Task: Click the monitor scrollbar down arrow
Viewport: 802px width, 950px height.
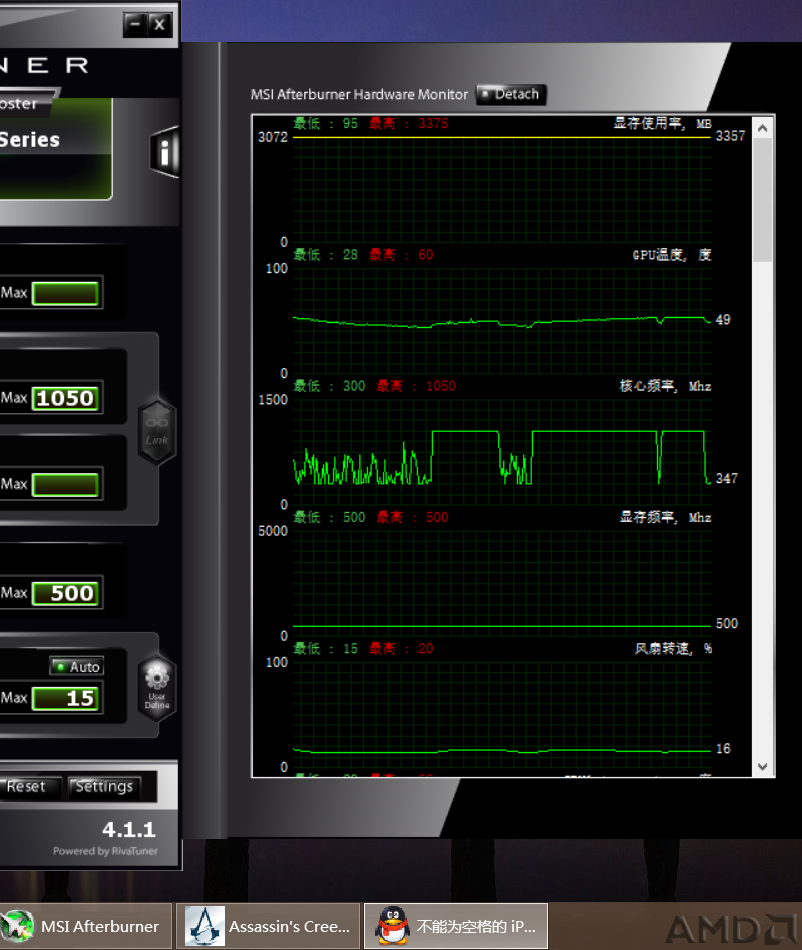Action: coord(763,766)
